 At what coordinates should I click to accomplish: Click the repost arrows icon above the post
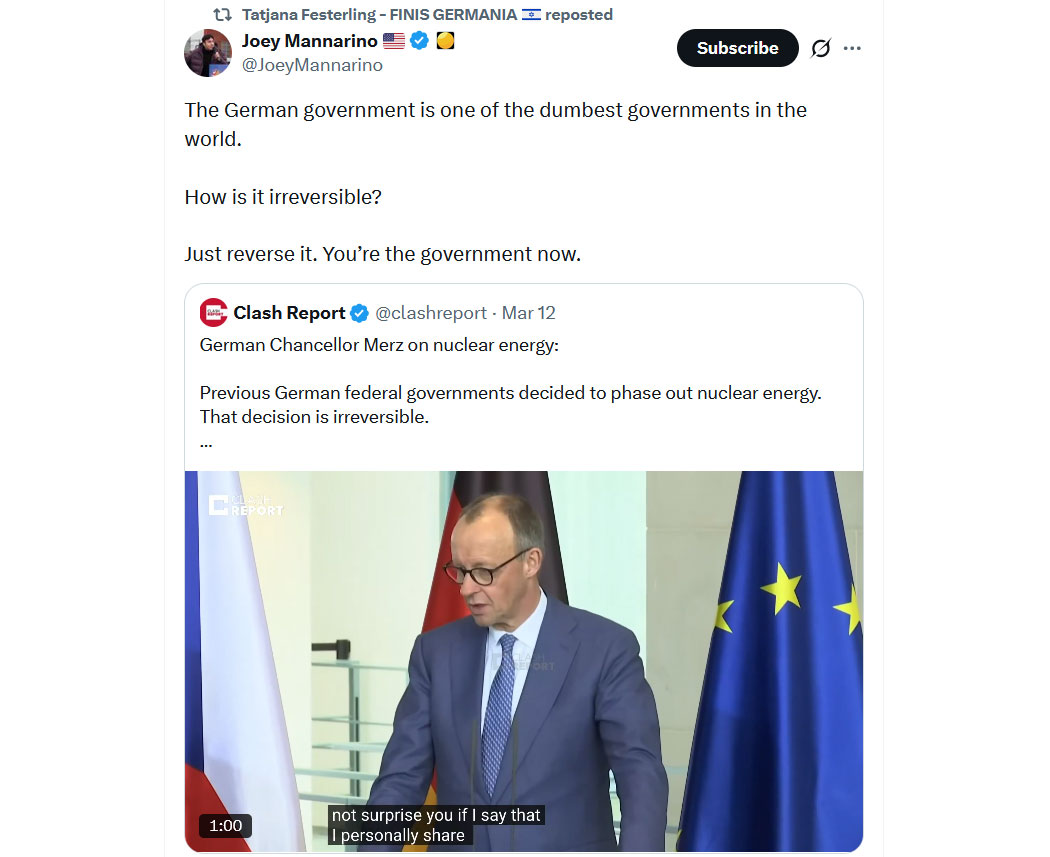(x=223, y=15)
